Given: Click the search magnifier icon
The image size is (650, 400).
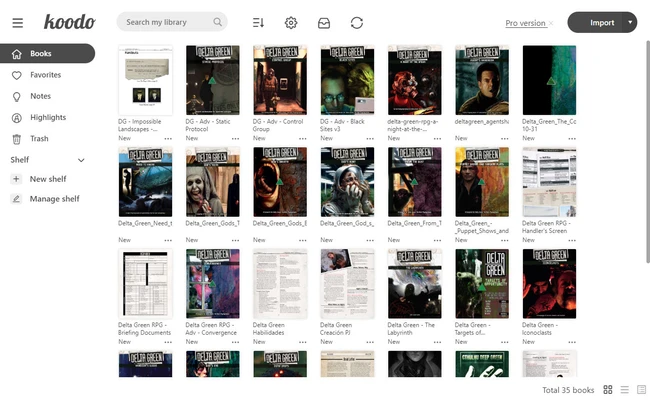Looking at the screenshot, I should point(218,22).
